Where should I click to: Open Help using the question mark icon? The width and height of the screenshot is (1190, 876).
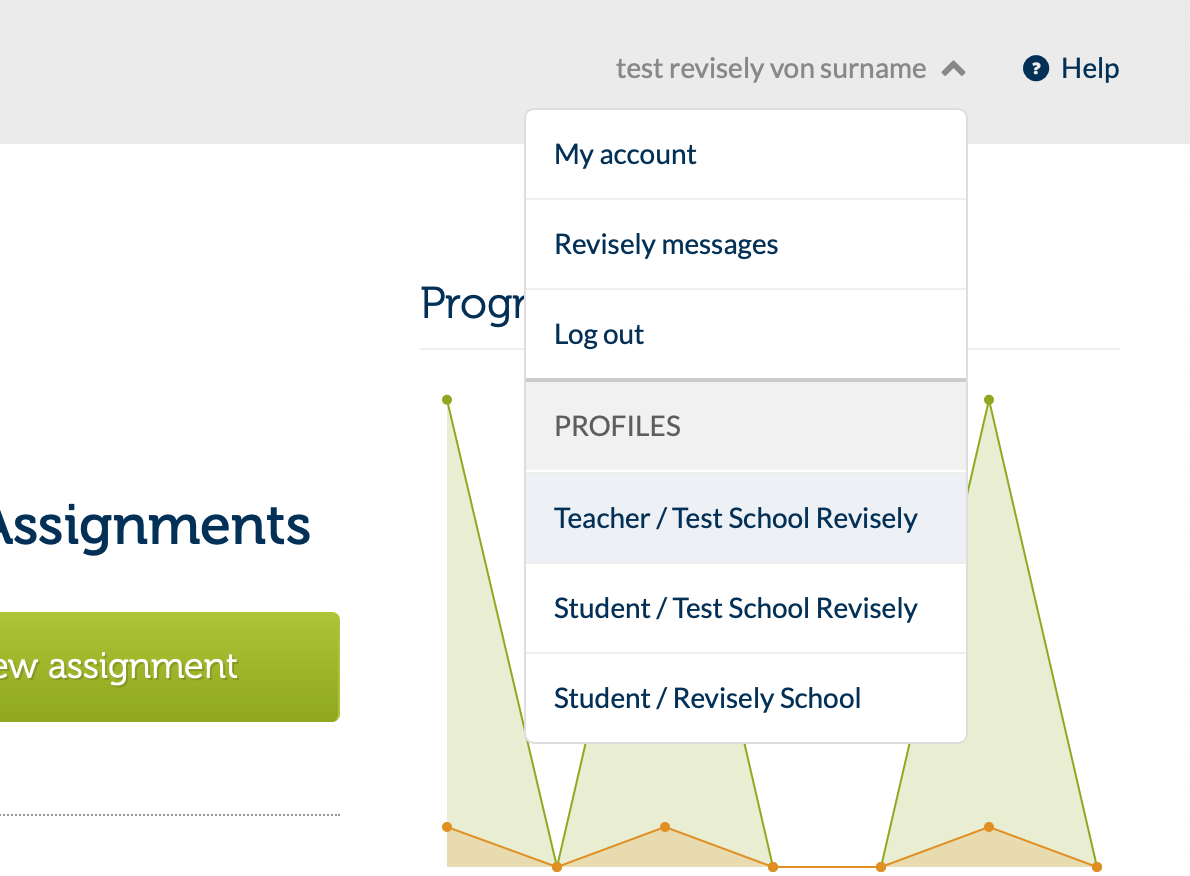1036,69
